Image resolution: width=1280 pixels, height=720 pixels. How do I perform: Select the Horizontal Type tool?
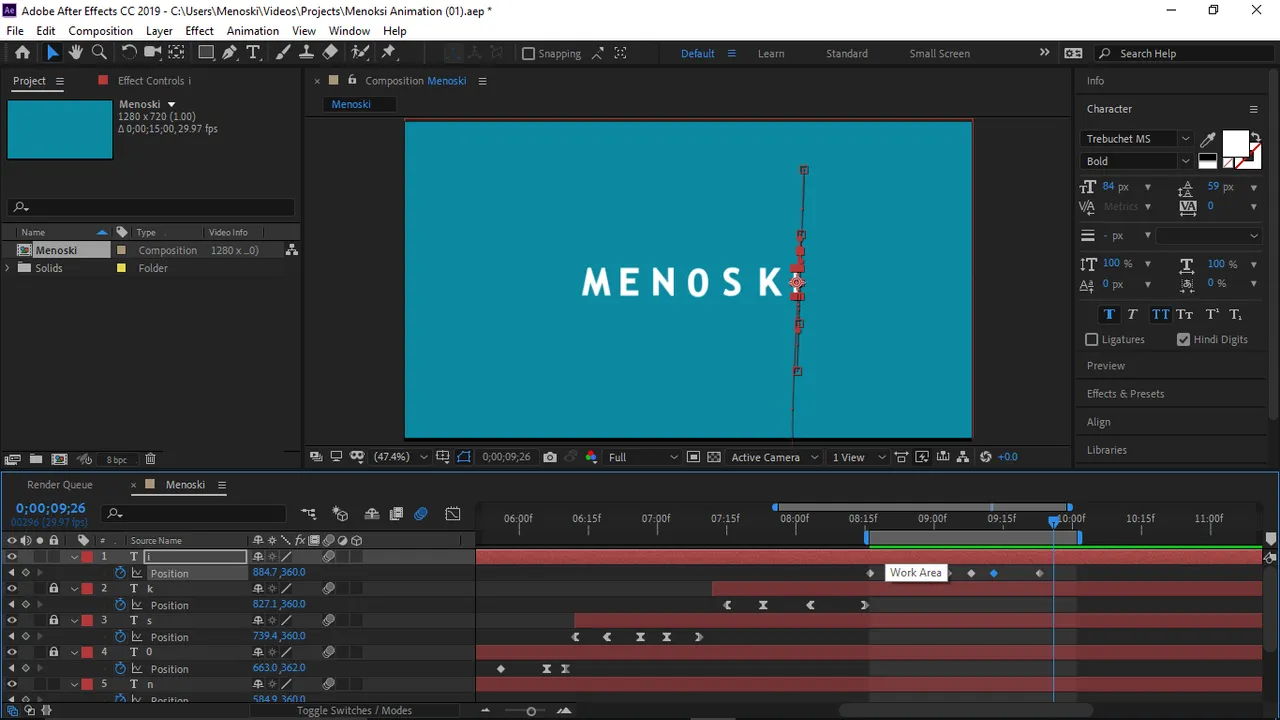point(253,53)
